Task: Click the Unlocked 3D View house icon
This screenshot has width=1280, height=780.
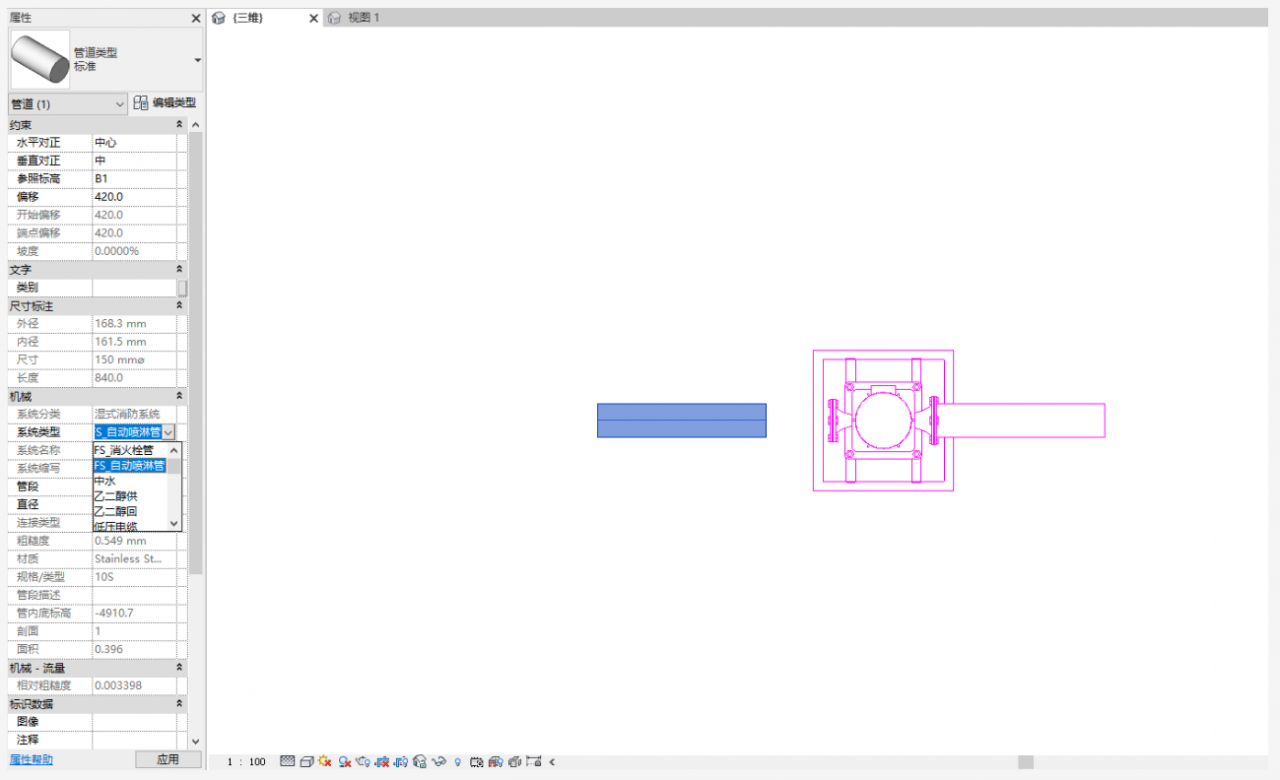Action: click(x=420, y=762)
